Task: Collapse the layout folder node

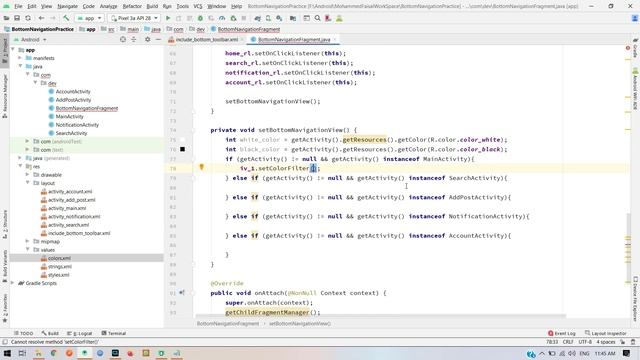Action: 28,183
